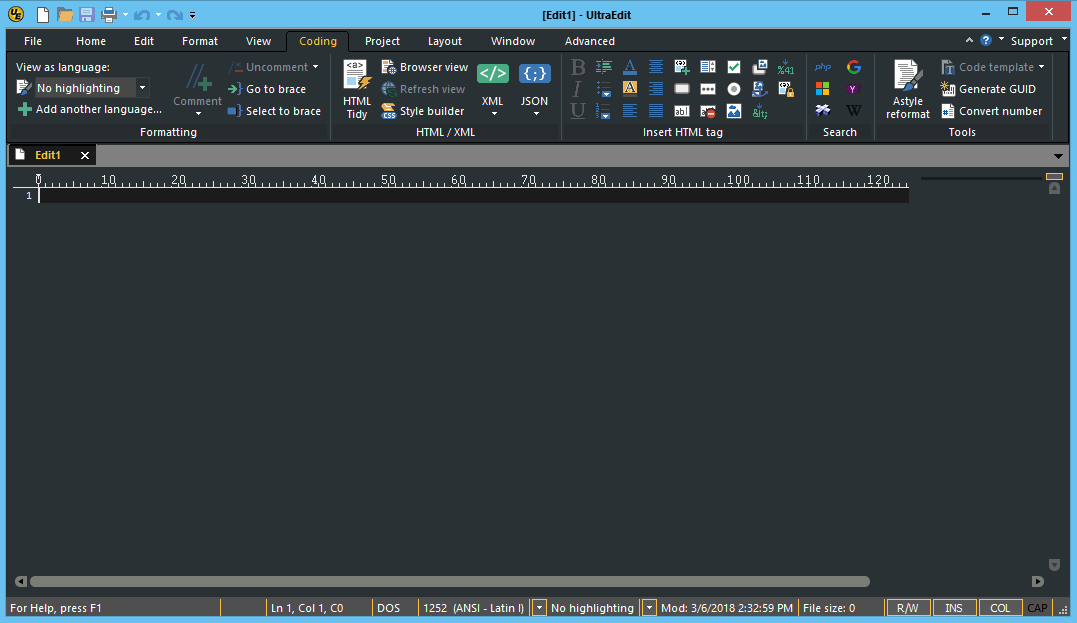Click the horizontal scrollbar right arrow

pyautogui.click(x=1038, y=582)
